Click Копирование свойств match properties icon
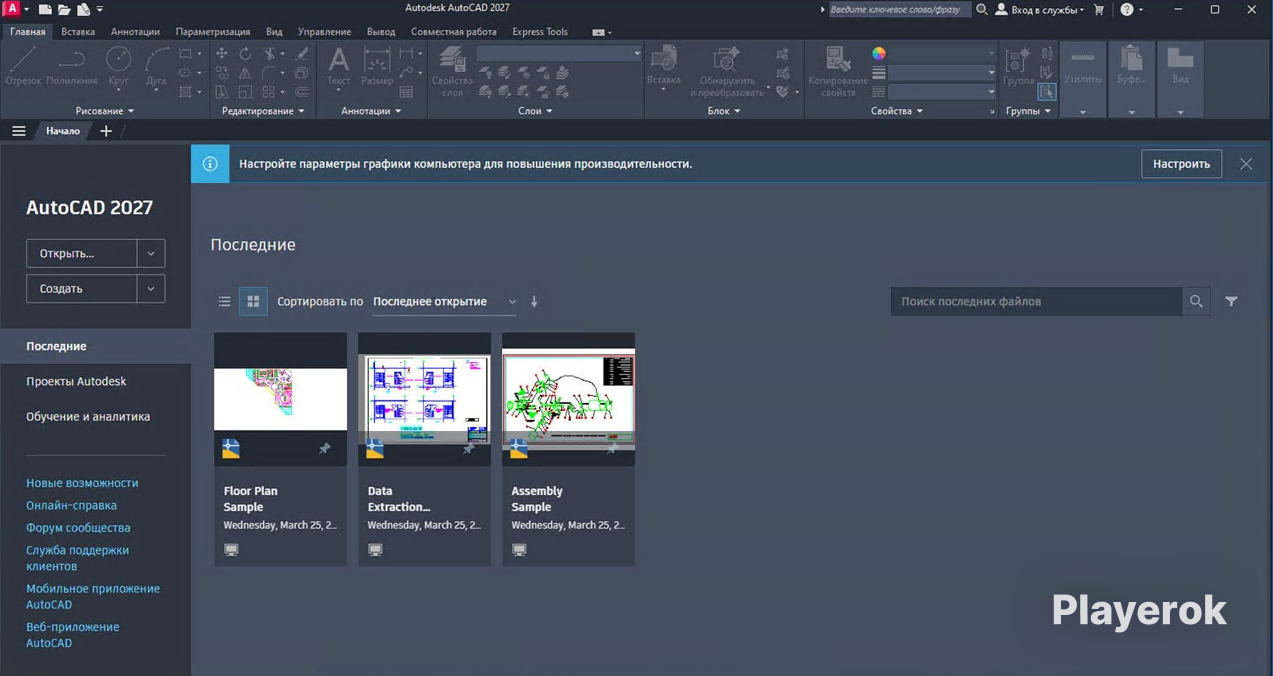The height and width of the screenshot is (676, 1273). (x=838, y=72)
